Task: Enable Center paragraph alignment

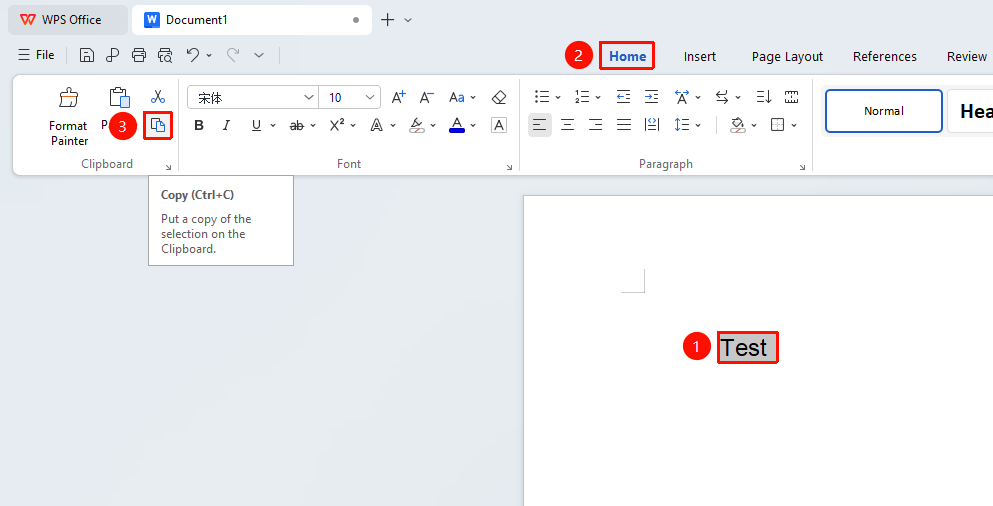Action: (x=567, y=125)
